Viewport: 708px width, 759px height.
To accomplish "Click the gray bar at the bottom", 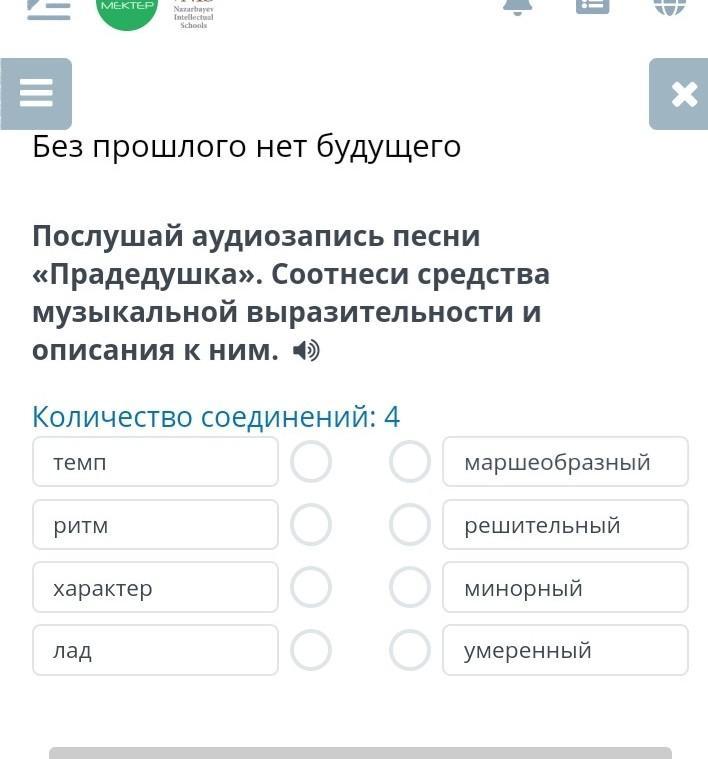I will [x=360, y=752].
